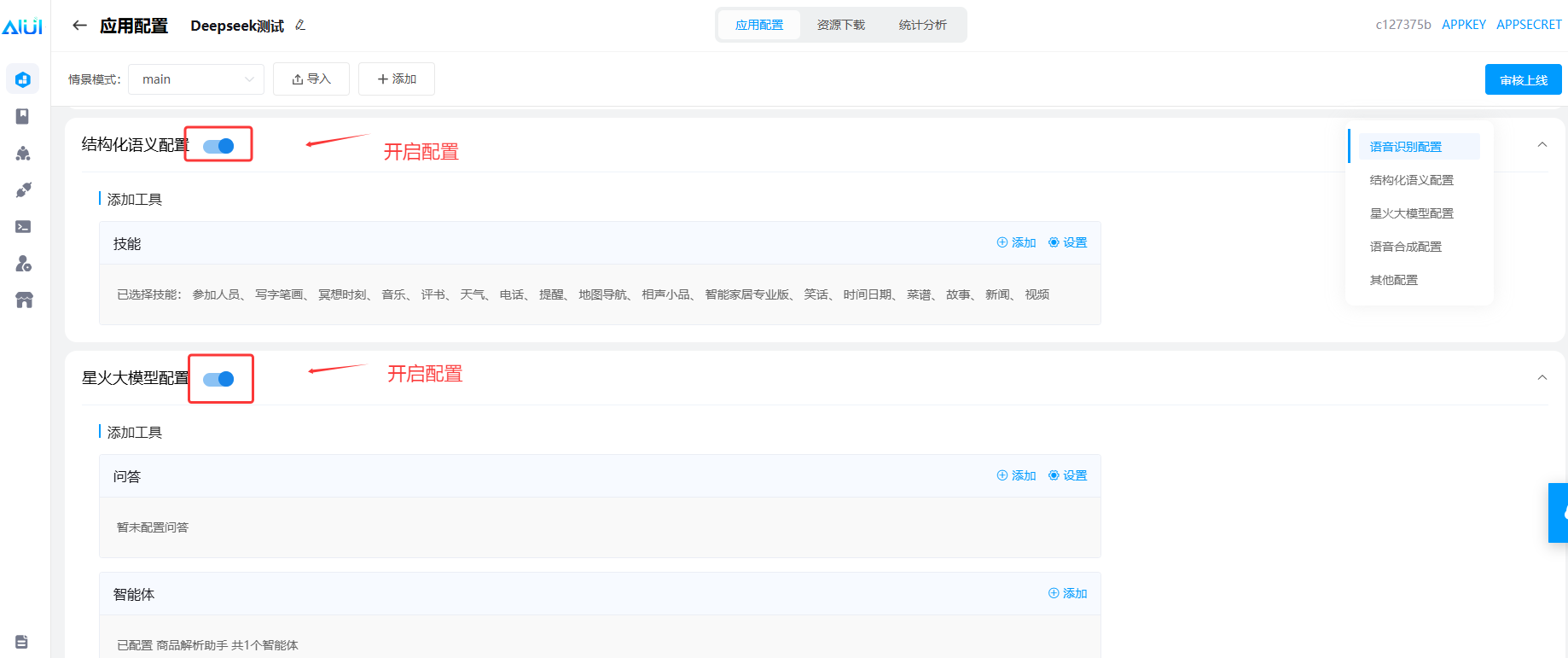Open the store icon in left sidebar
1568x658 pixels.
coord(24,300)
